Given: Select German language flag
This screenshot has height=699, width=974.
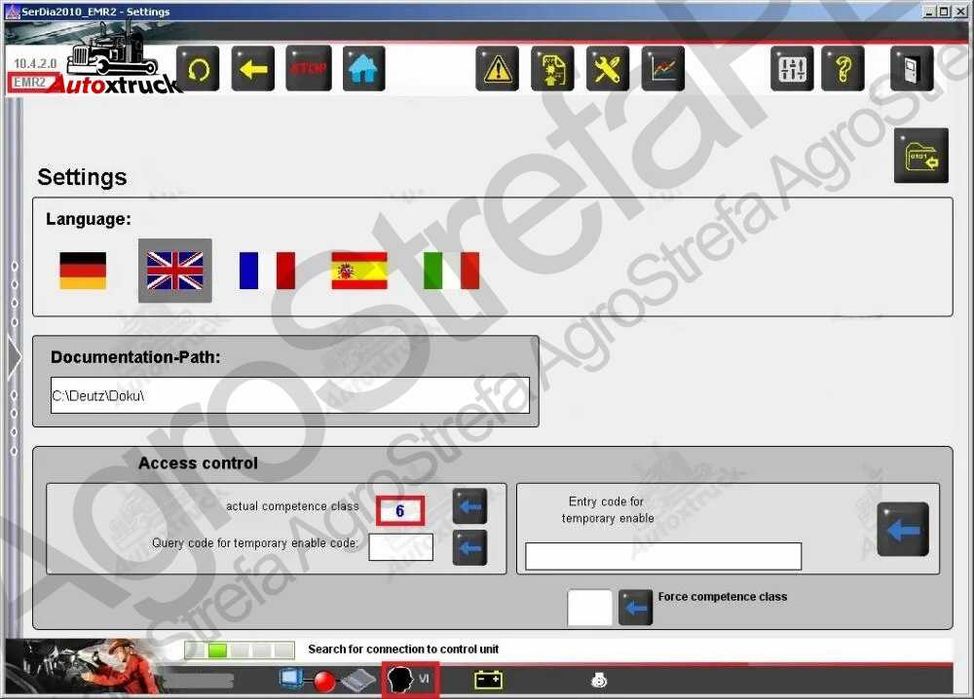Looking at the screenshot, I should coord(83,270).
